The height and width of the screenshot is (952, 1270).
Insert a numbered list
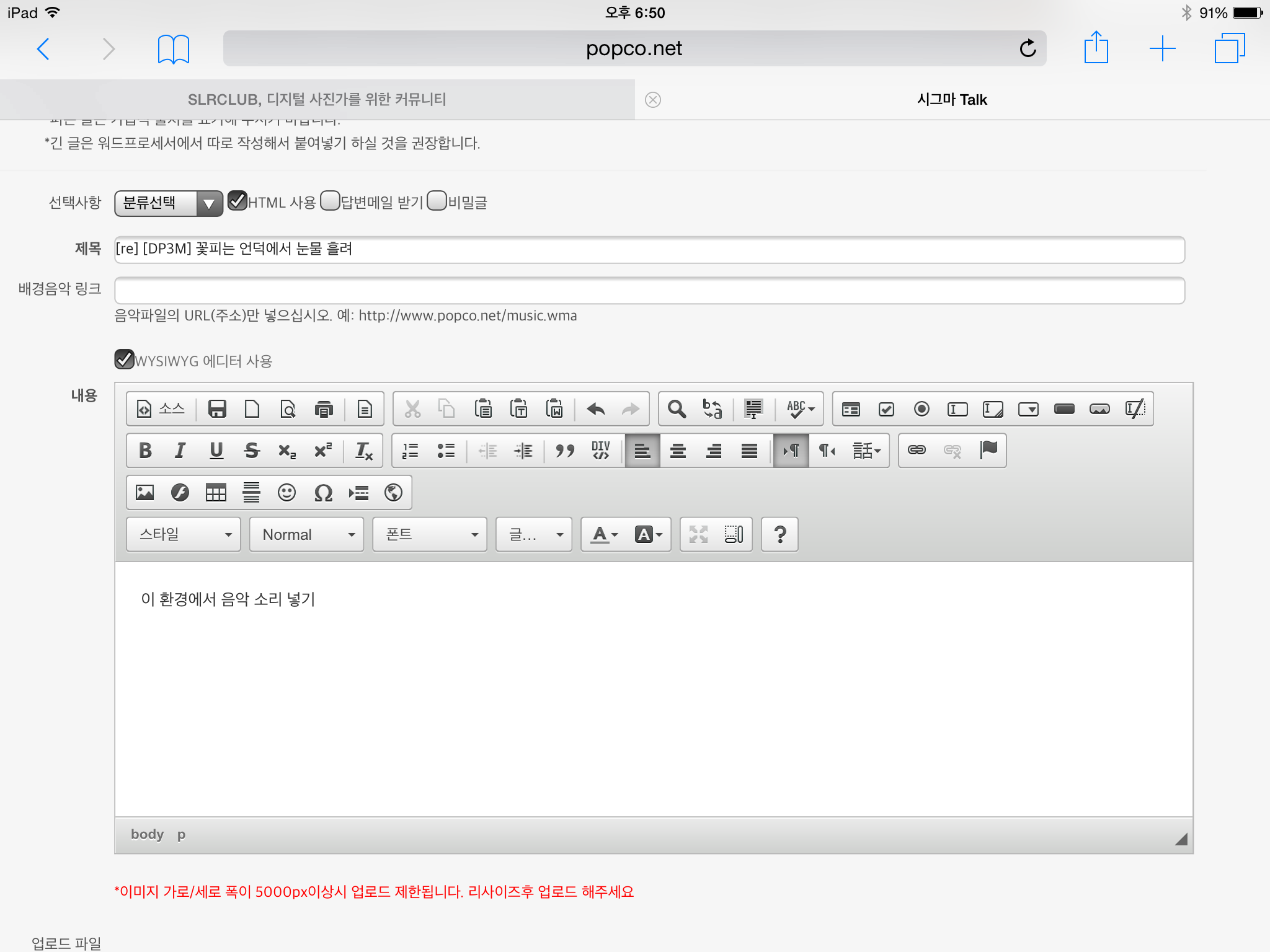pyautogui.click(x=410, y=451)
